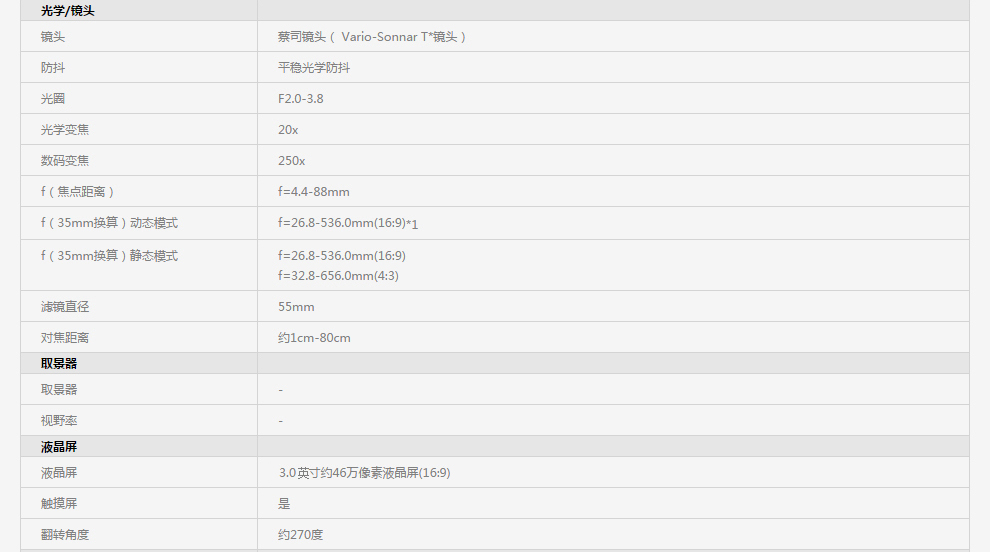Select the 视野率 row label
The width and height of the screenshot is (990, 552).
[59, 421]
